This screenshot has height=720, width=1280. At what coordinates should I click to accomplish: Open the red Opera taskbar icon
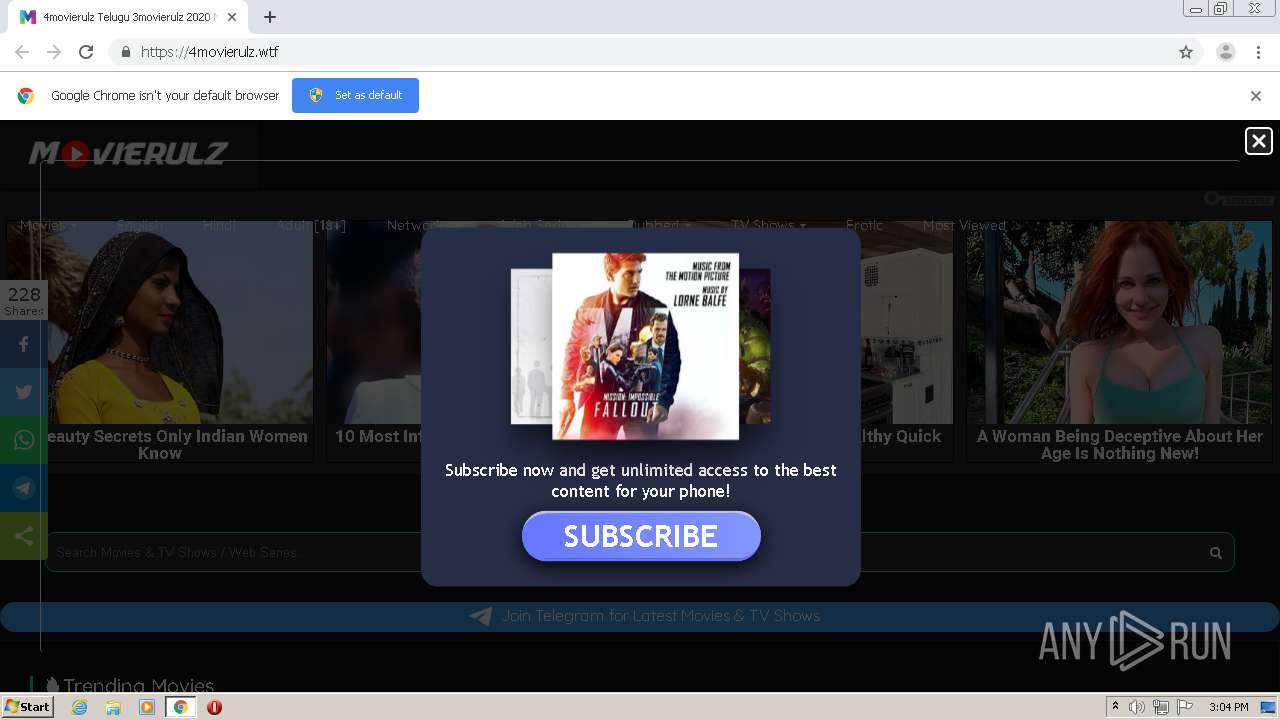pyautogui.click(x=214, y=707)
